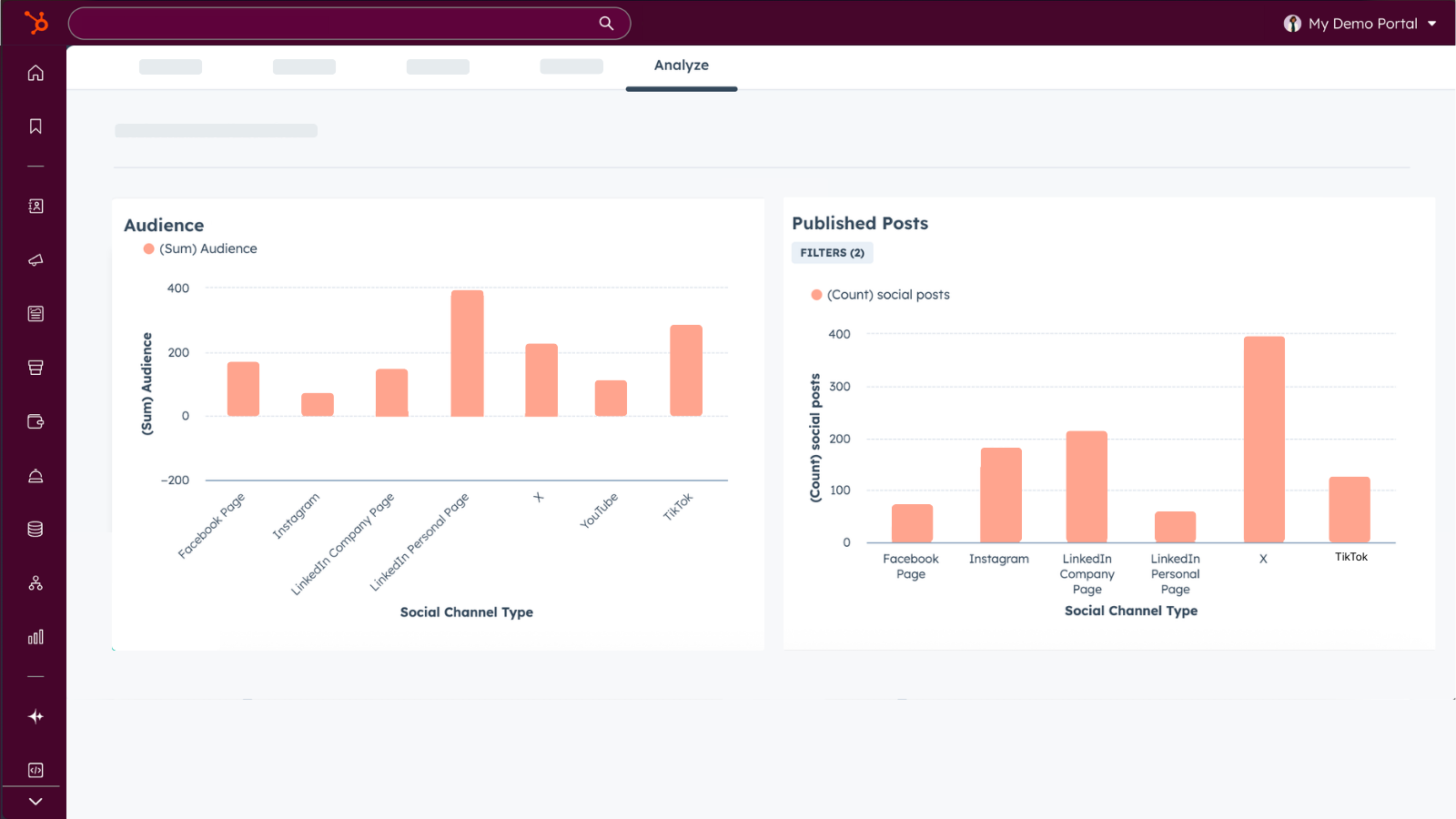Screen dimensions: 1456x819
Task: Click the Marketing megaphone icon
Action: [35, 259]
